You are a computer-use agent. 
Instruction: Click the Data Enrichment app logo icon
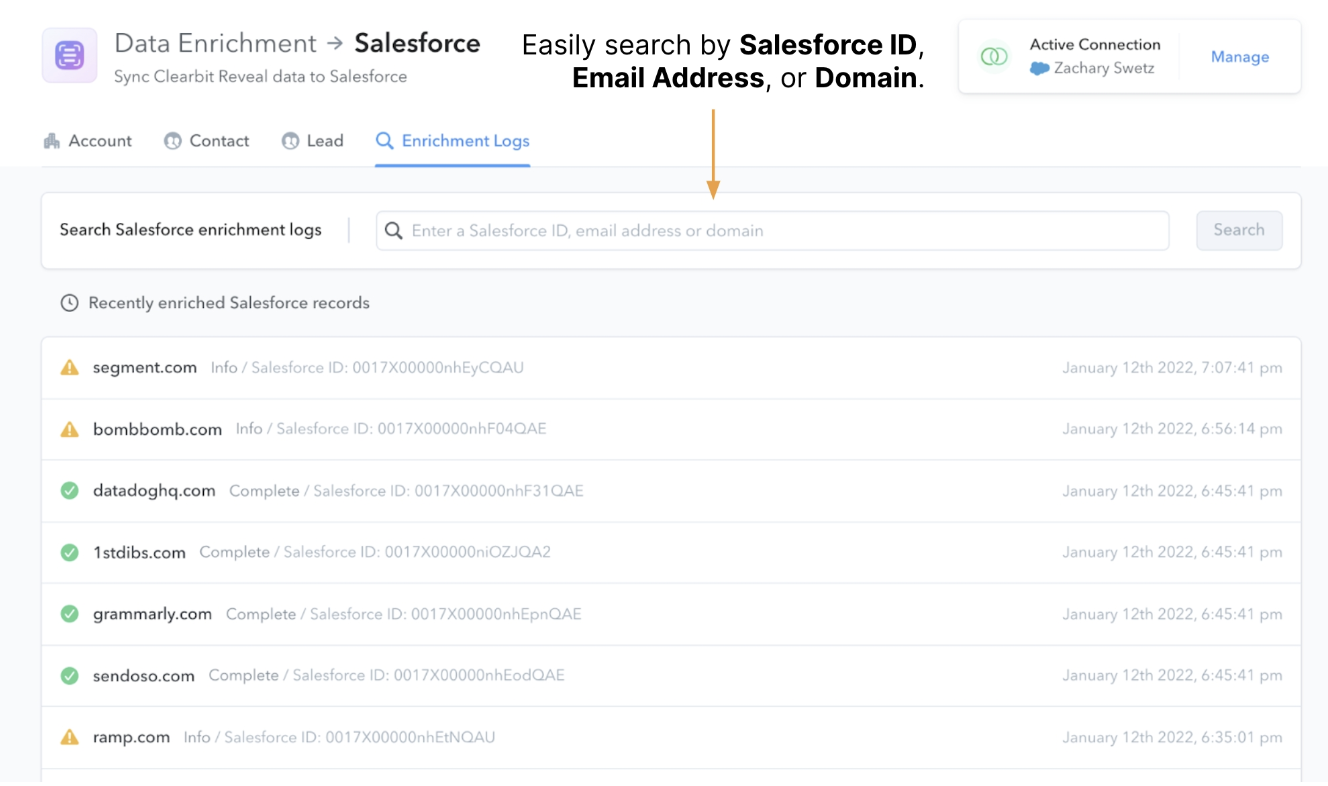pyautogui.click(x=69, y=55)
